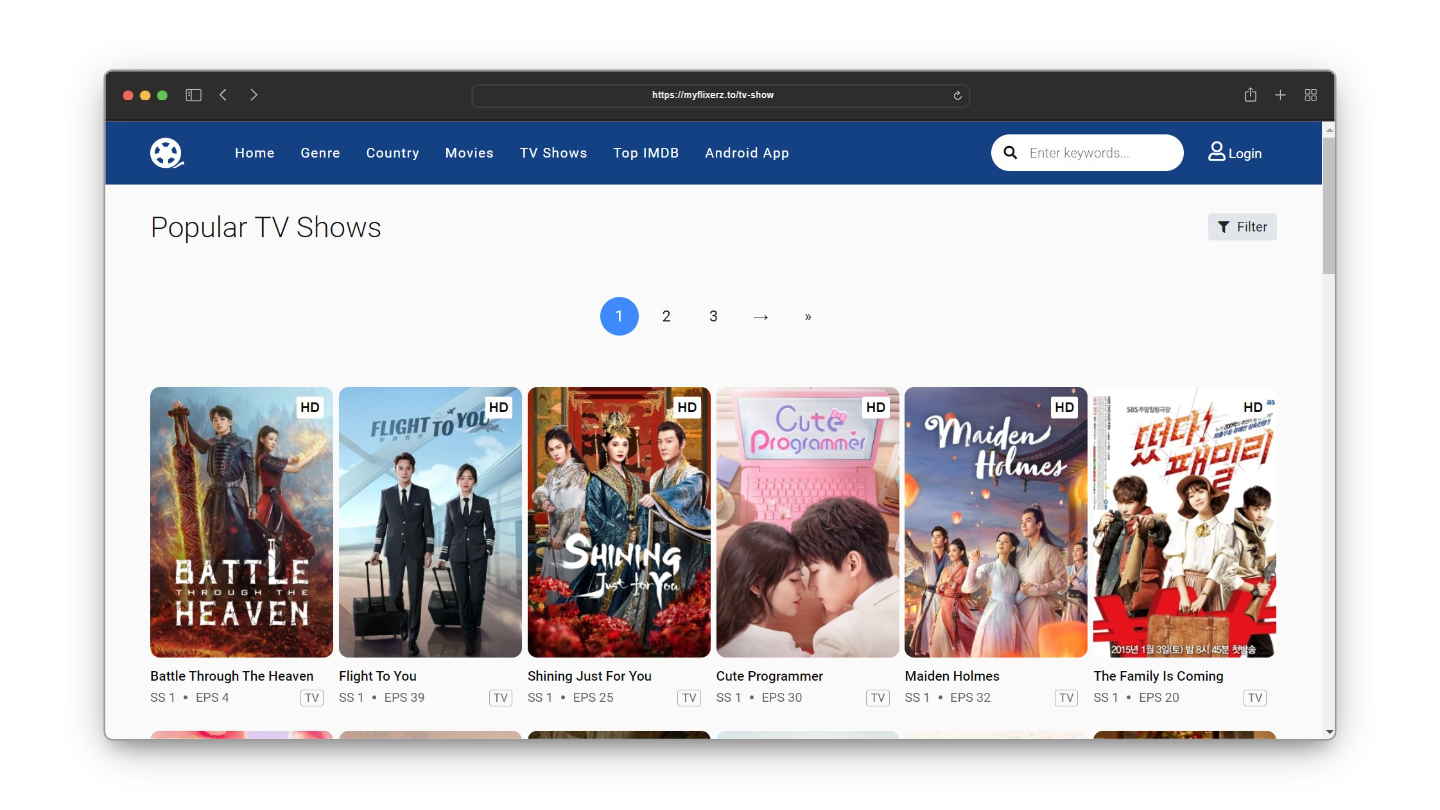Screen dimensions: 1440x810
Task: Click the HD badge on The Family Is Coming
Action: (x=1253, y=407)
